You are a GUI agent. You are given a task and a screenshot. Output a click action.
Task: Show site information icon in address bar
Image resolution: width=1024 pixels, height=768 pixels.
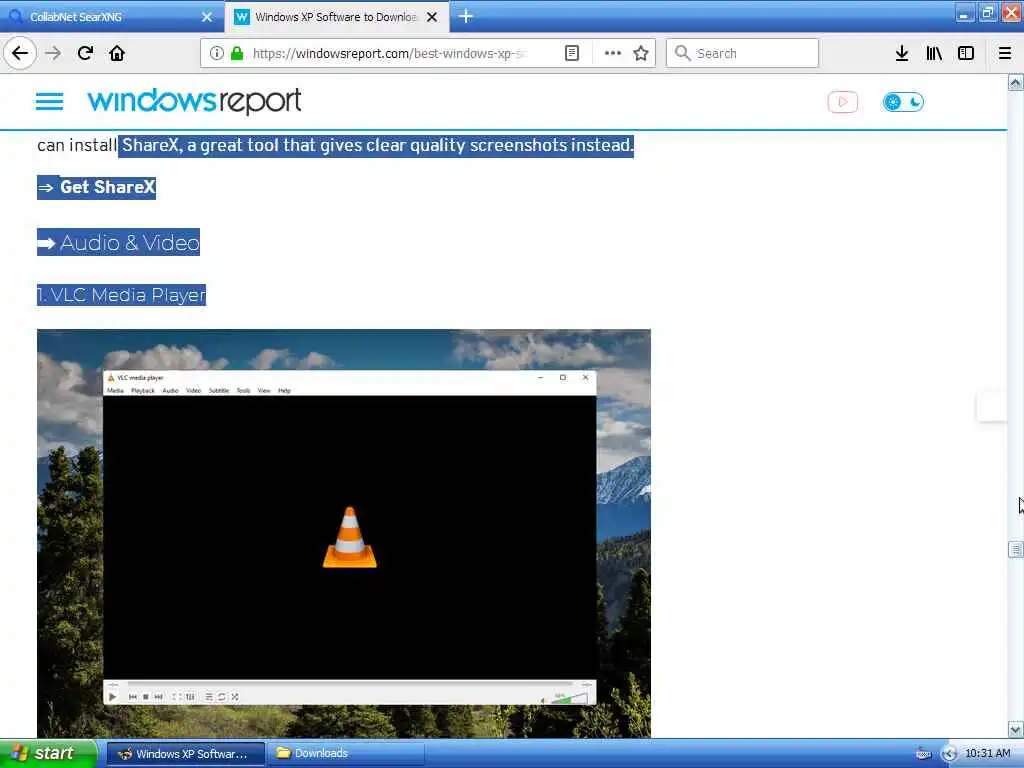(216, 53)
